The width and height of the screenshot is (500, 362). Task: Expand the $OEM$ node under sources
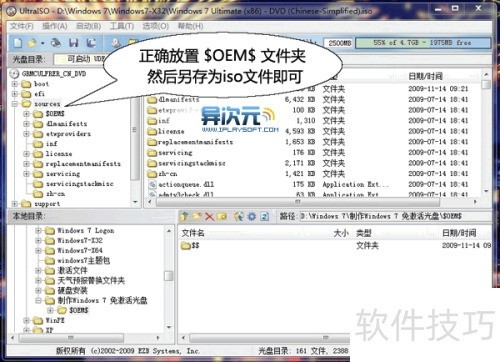[x=26, y=114]
